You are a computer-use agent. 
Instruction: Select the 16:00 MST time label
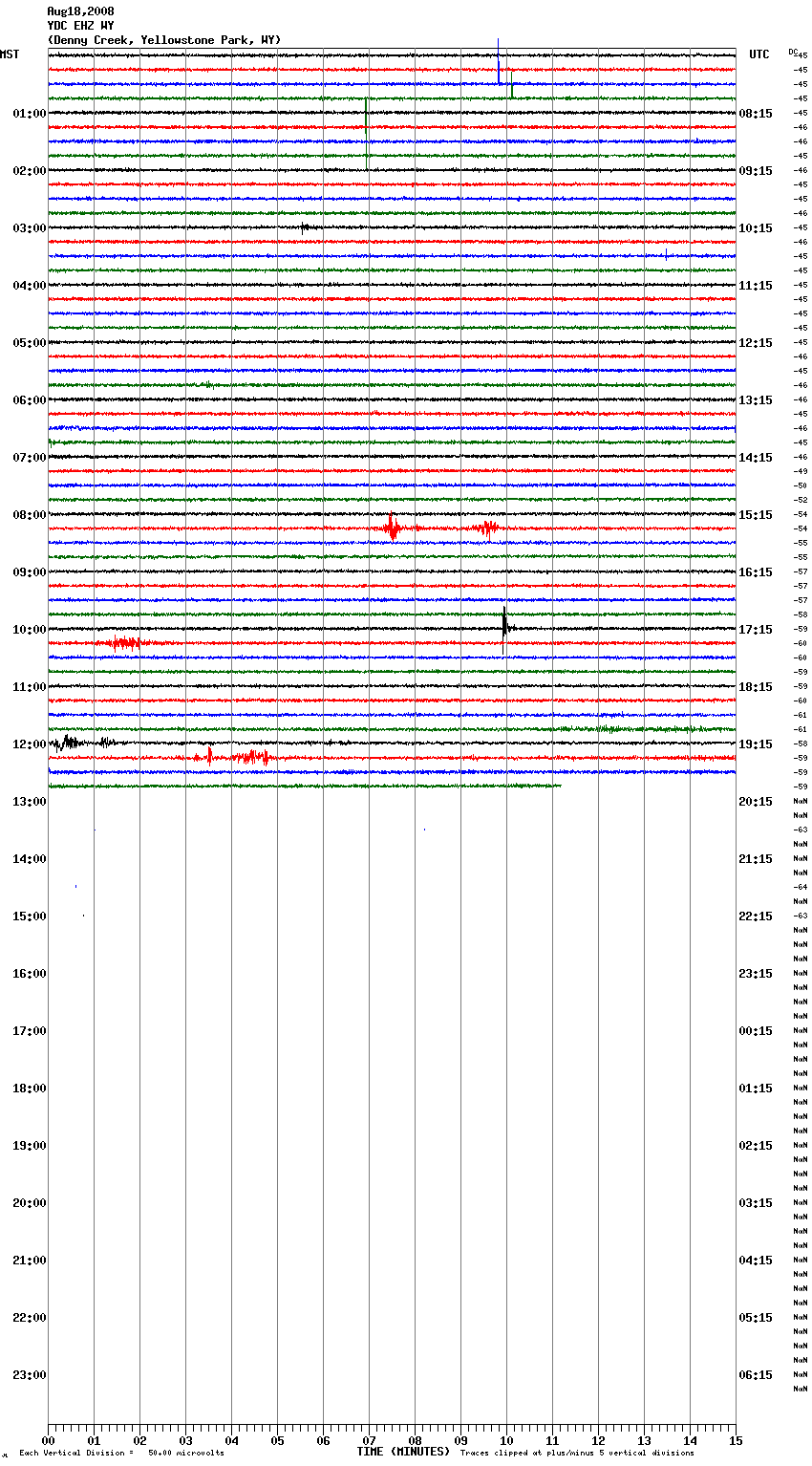30,974
